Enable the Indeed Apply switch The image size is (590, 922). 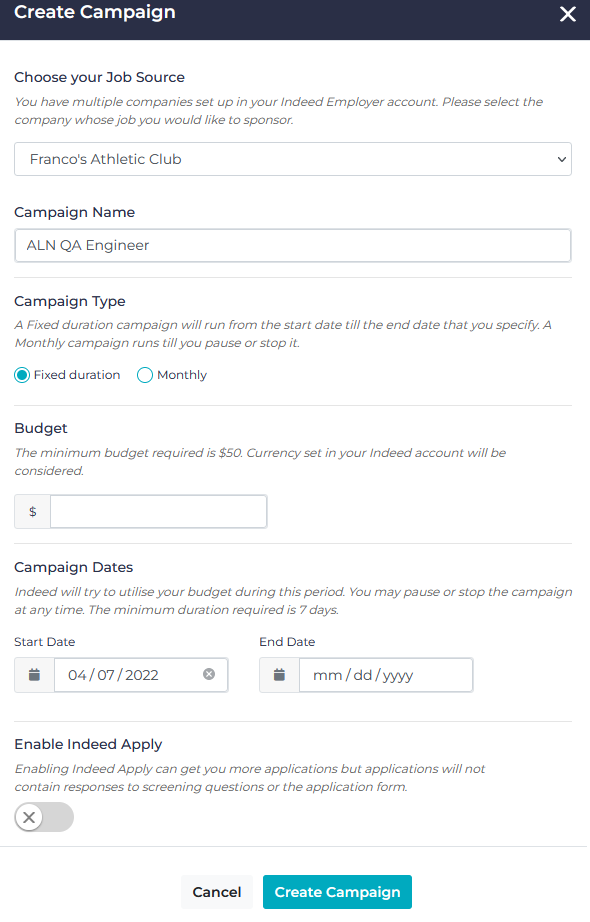click(43, 817)
